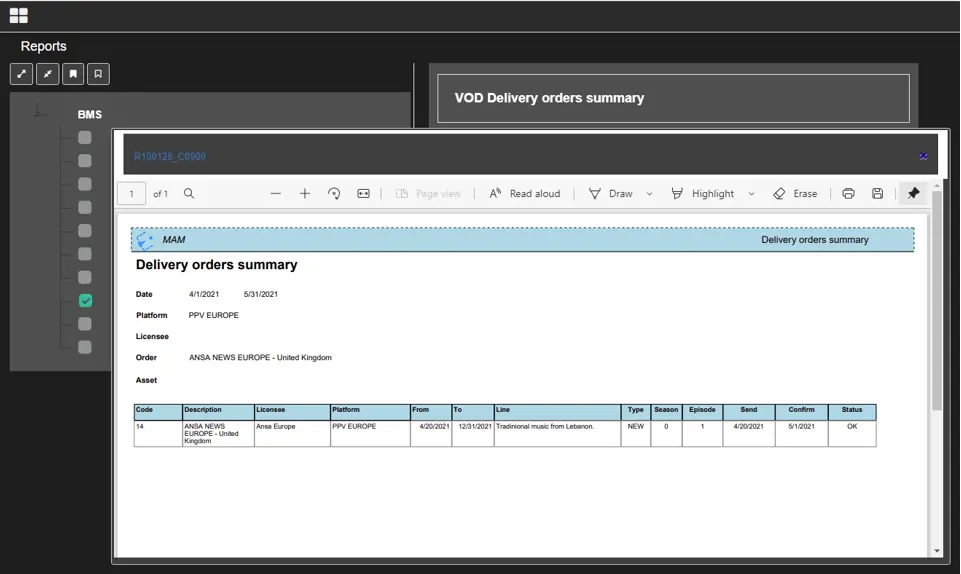This screenshot has height=574, width=961.
Task: Rotate the PDF page
Action: (x=334, y=194)
